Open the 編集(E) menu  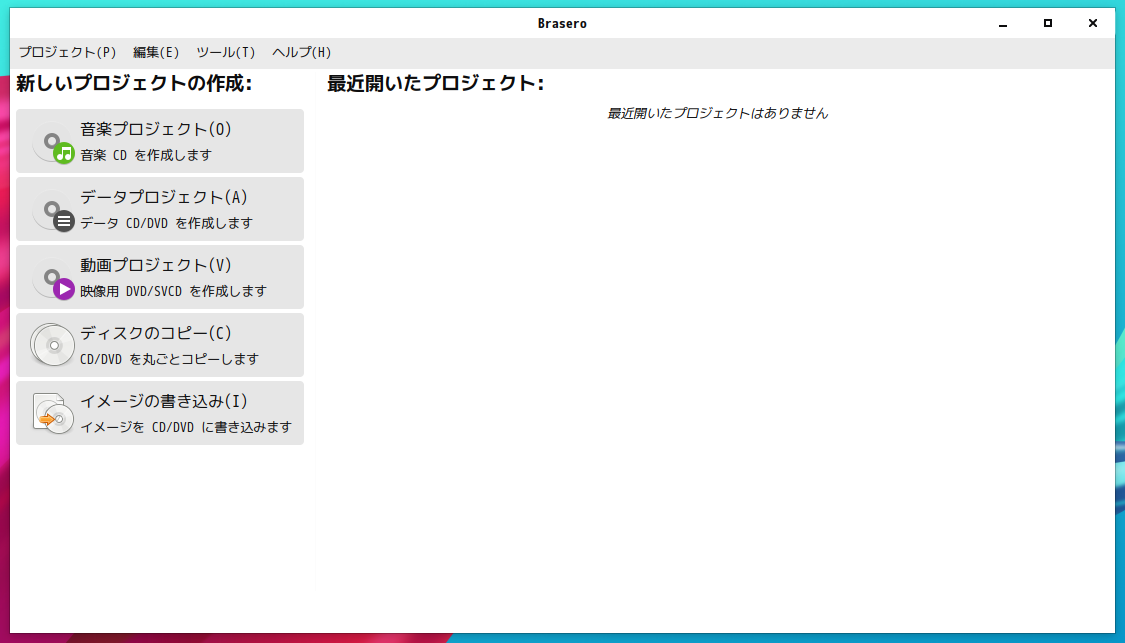(x=156, y=52)
